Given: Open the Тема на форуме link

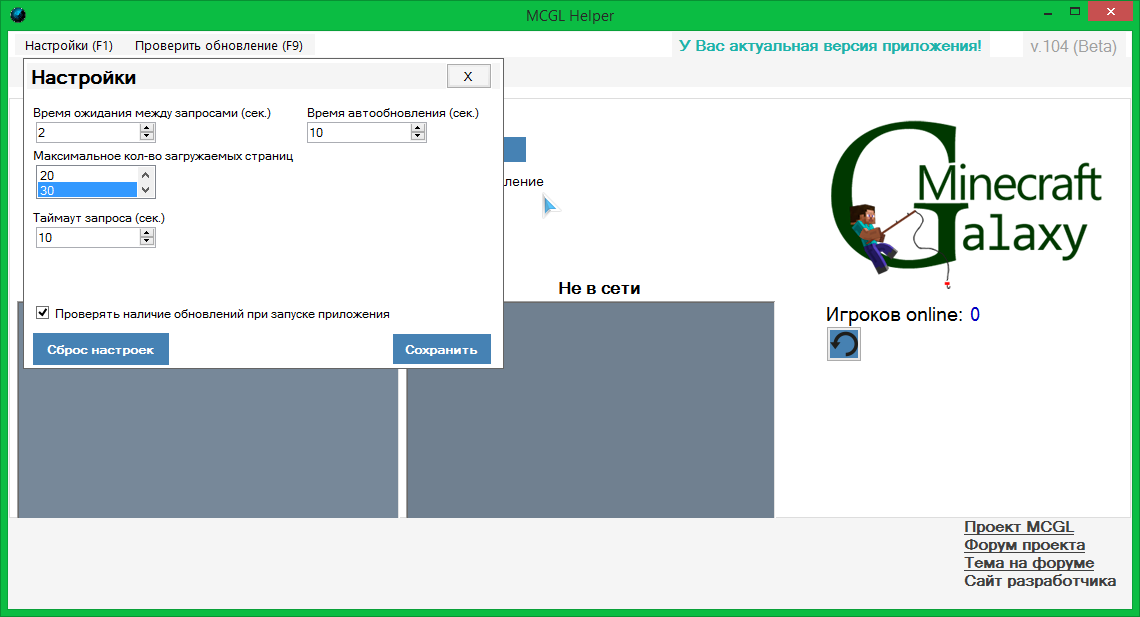Looking at the screenshot, I should [1029, 563].
